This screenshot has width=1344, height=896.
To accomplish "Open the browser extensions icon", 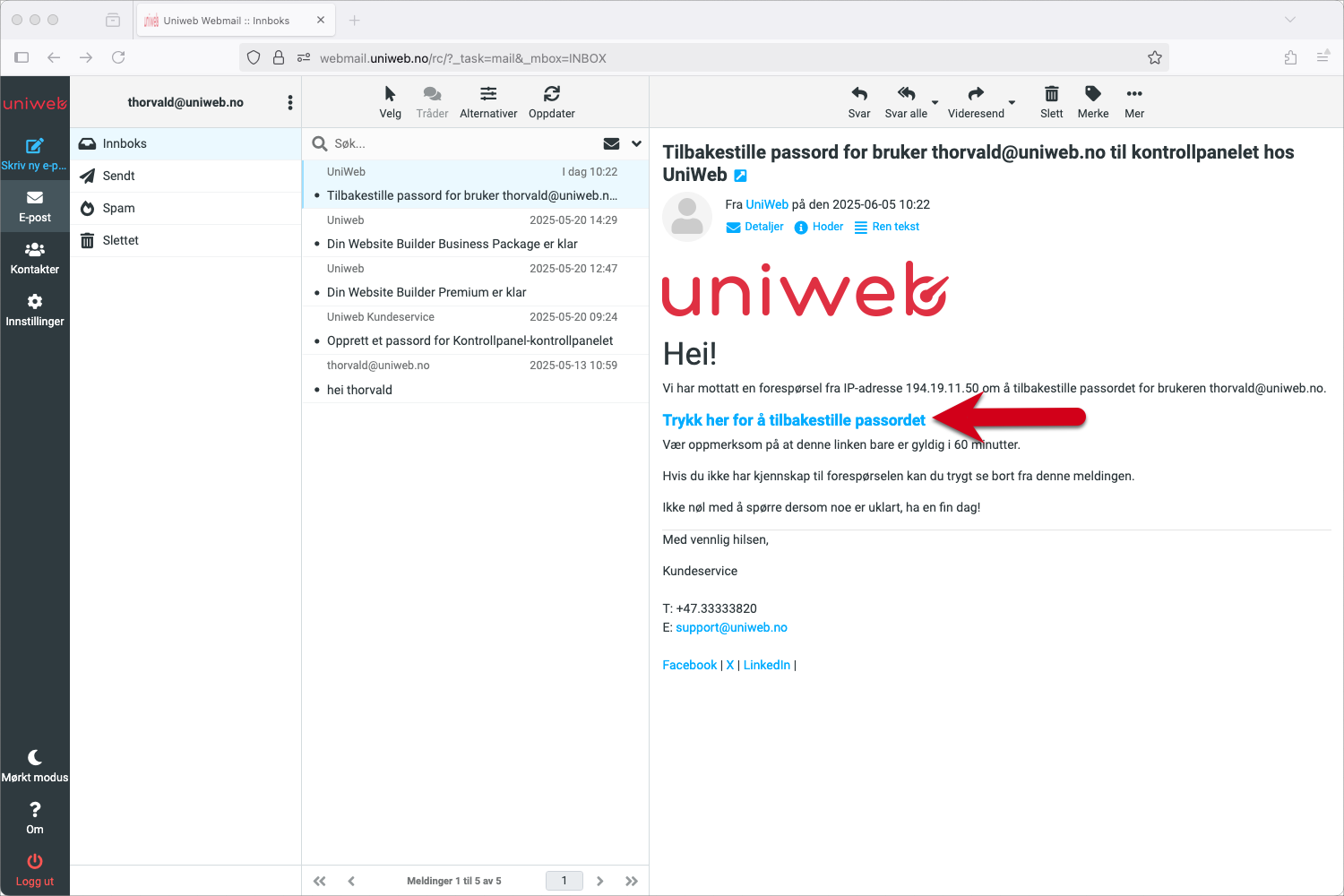I will 1290,57.
